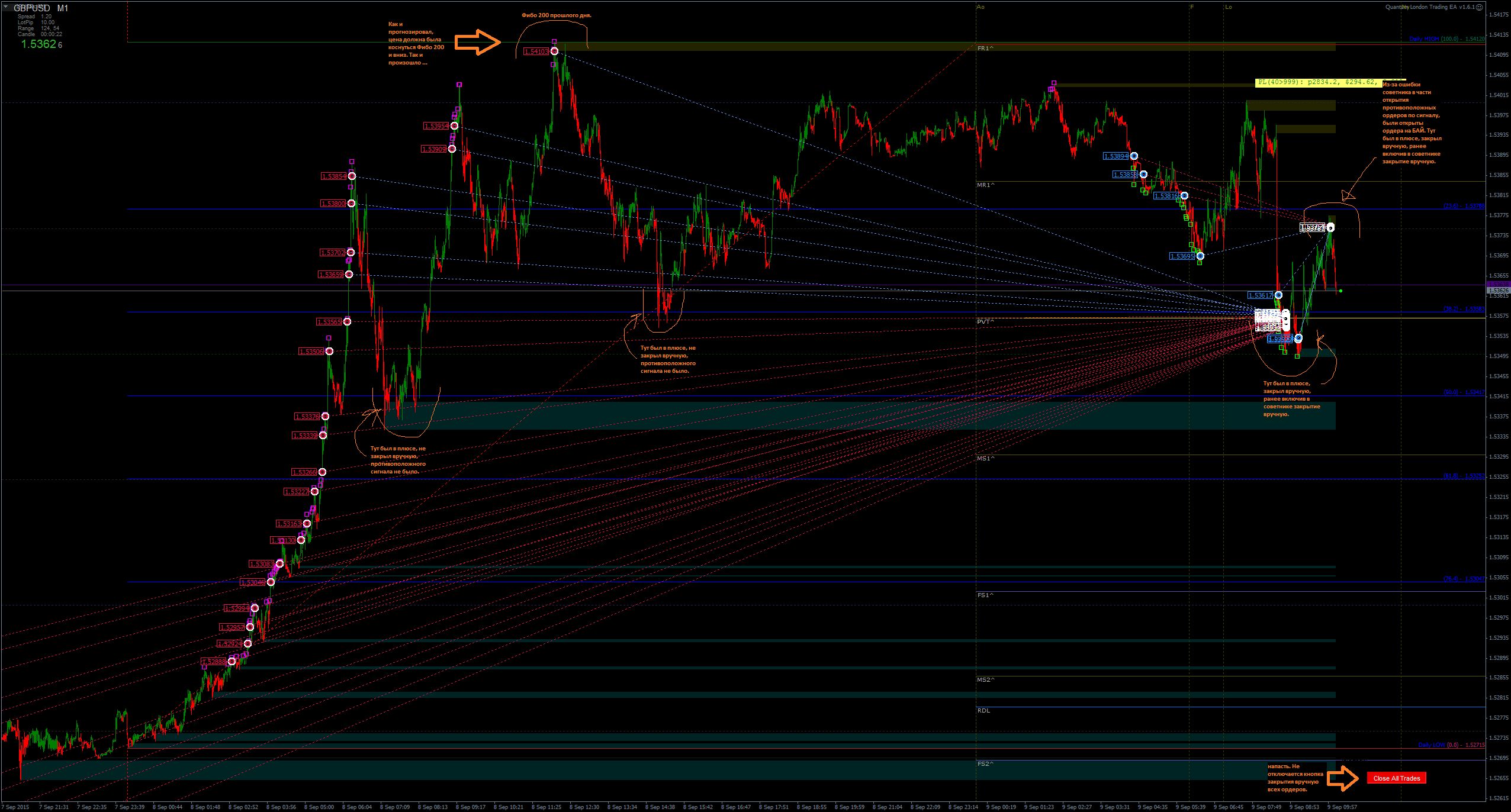Select the sell marker circle at 1.53909
Screen dimensions: 1511x812
pos(452,149)
